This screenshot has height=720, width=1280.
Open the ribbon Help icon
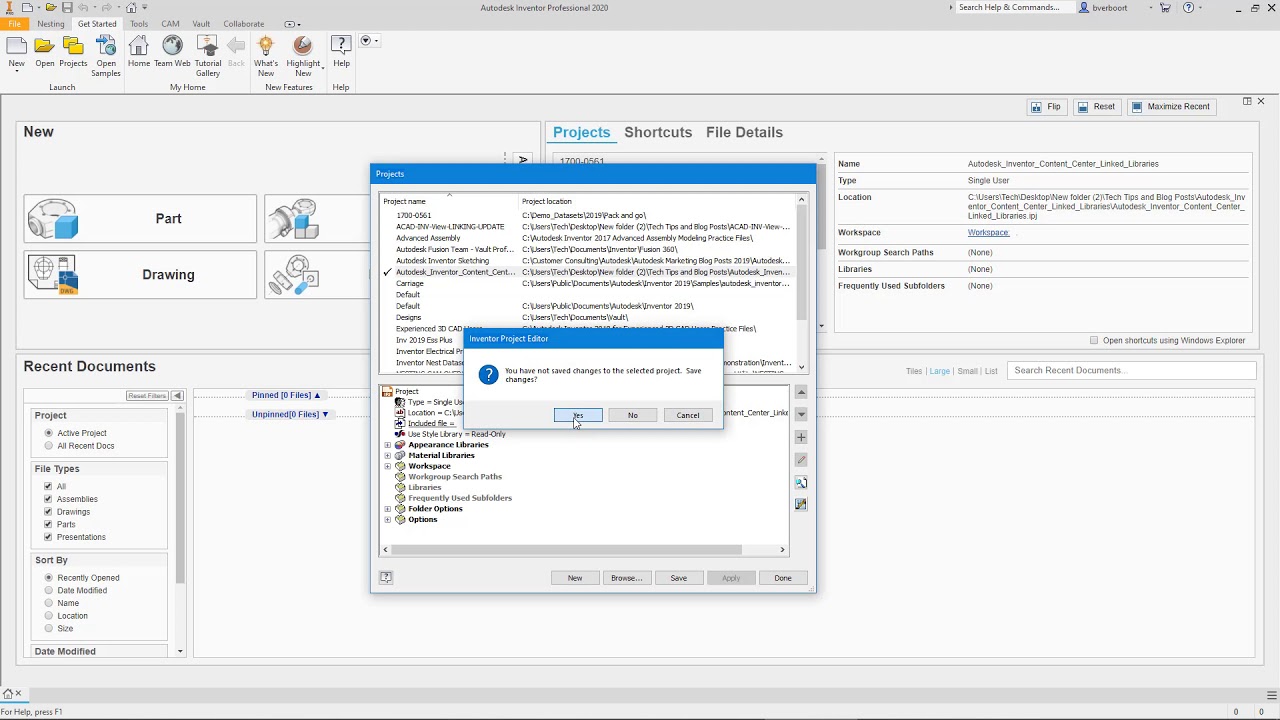[x=341, y=46]
